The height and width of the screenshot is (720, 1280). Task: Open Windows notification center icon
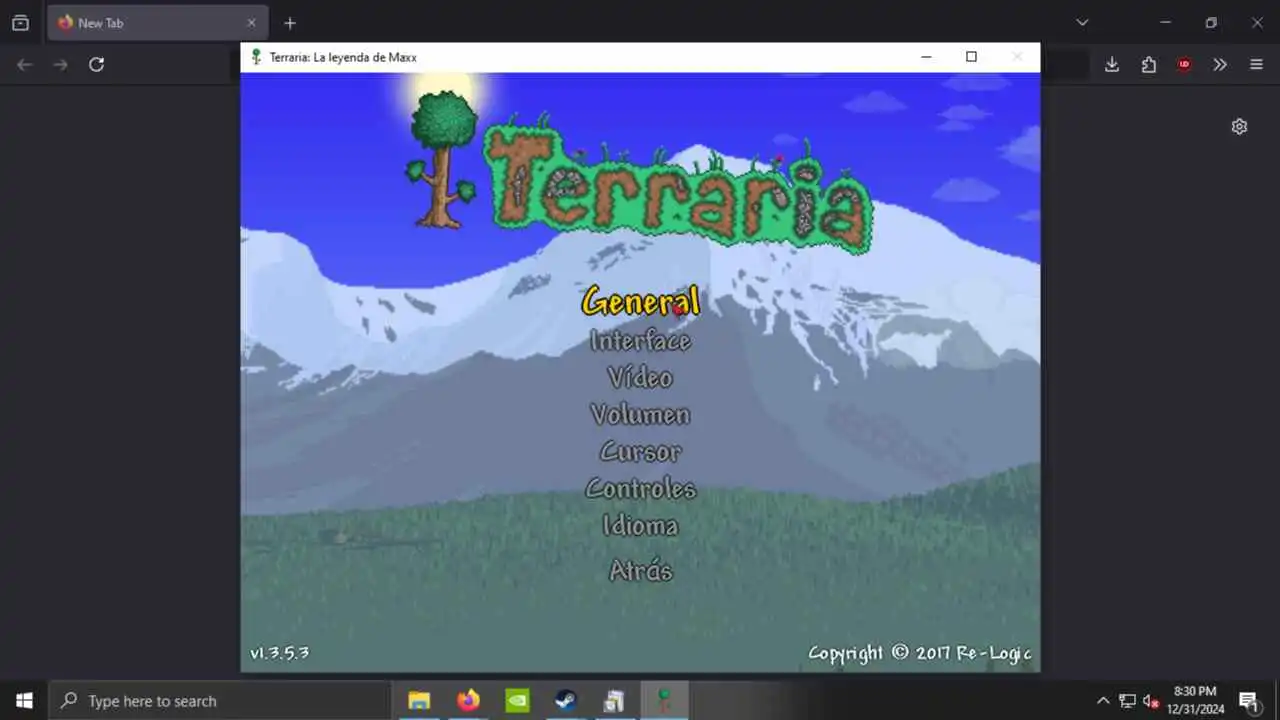[1249, 701]
